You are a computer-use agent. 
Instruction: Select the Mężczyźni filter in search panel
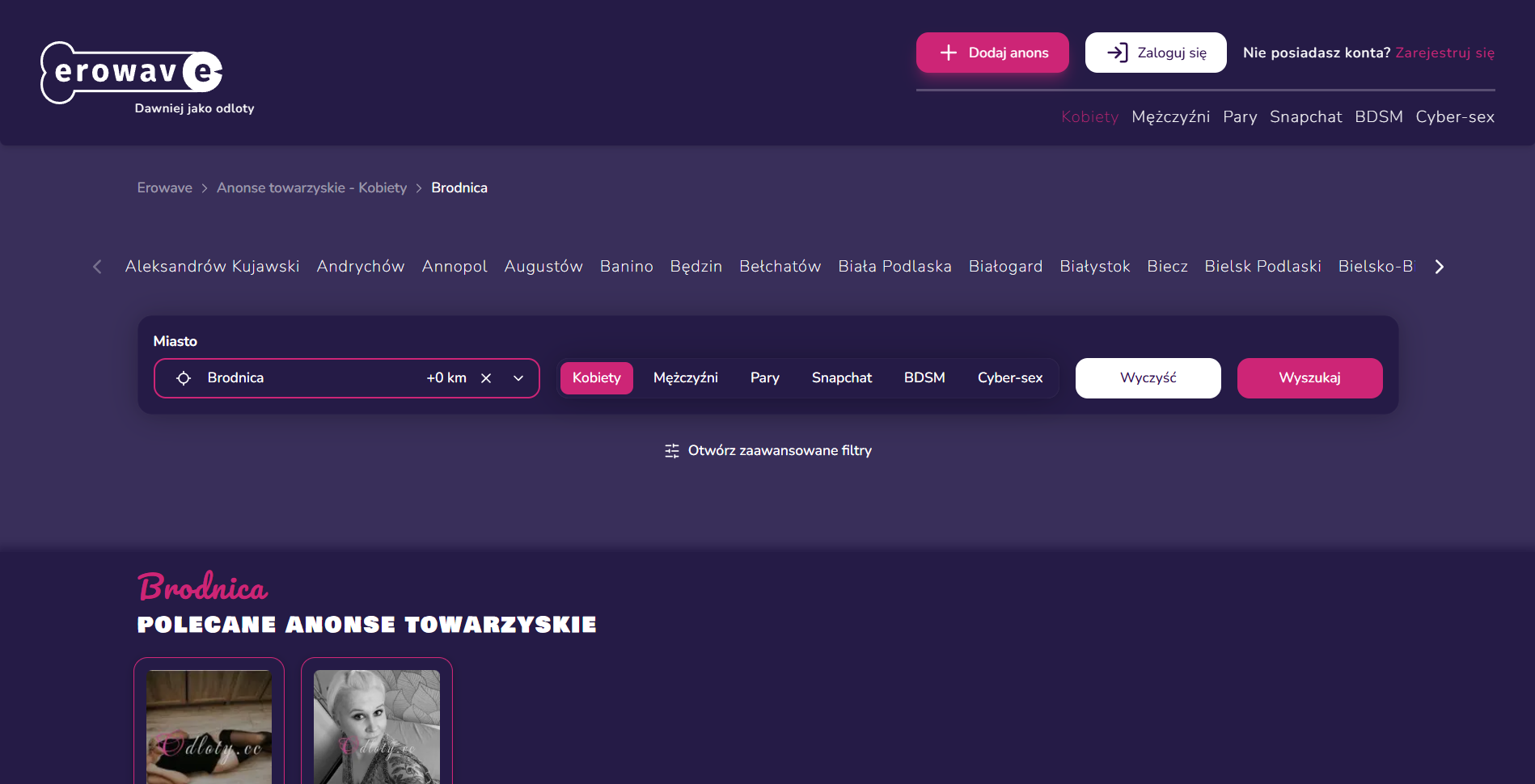(x=686, y=378)
